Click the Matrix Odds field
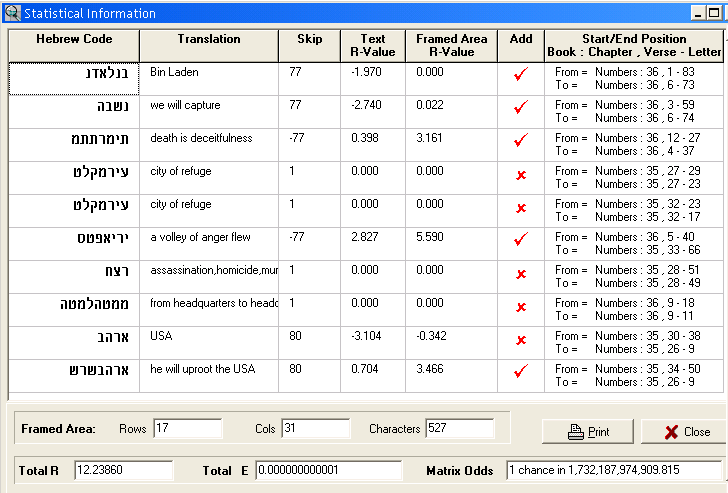Screen dimensions: 728x493 tap(615, 470)
